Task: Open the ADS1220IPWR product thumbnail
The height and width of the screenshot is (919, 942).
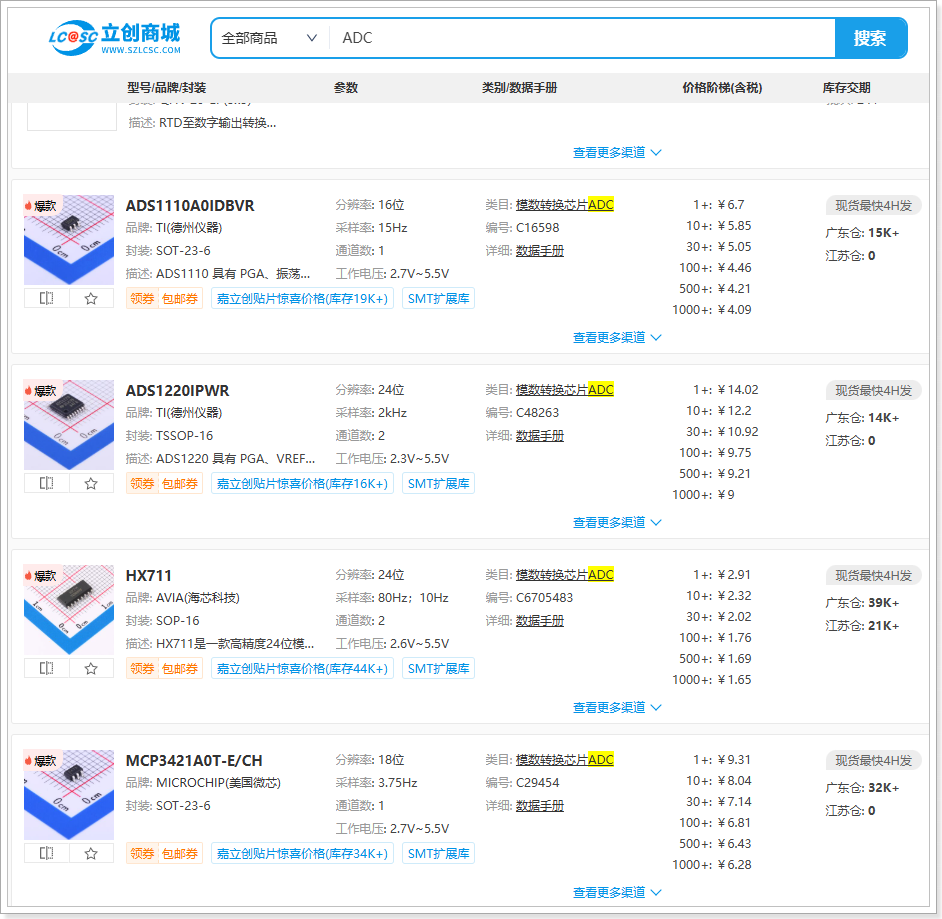Action: (x=69, y=425)
